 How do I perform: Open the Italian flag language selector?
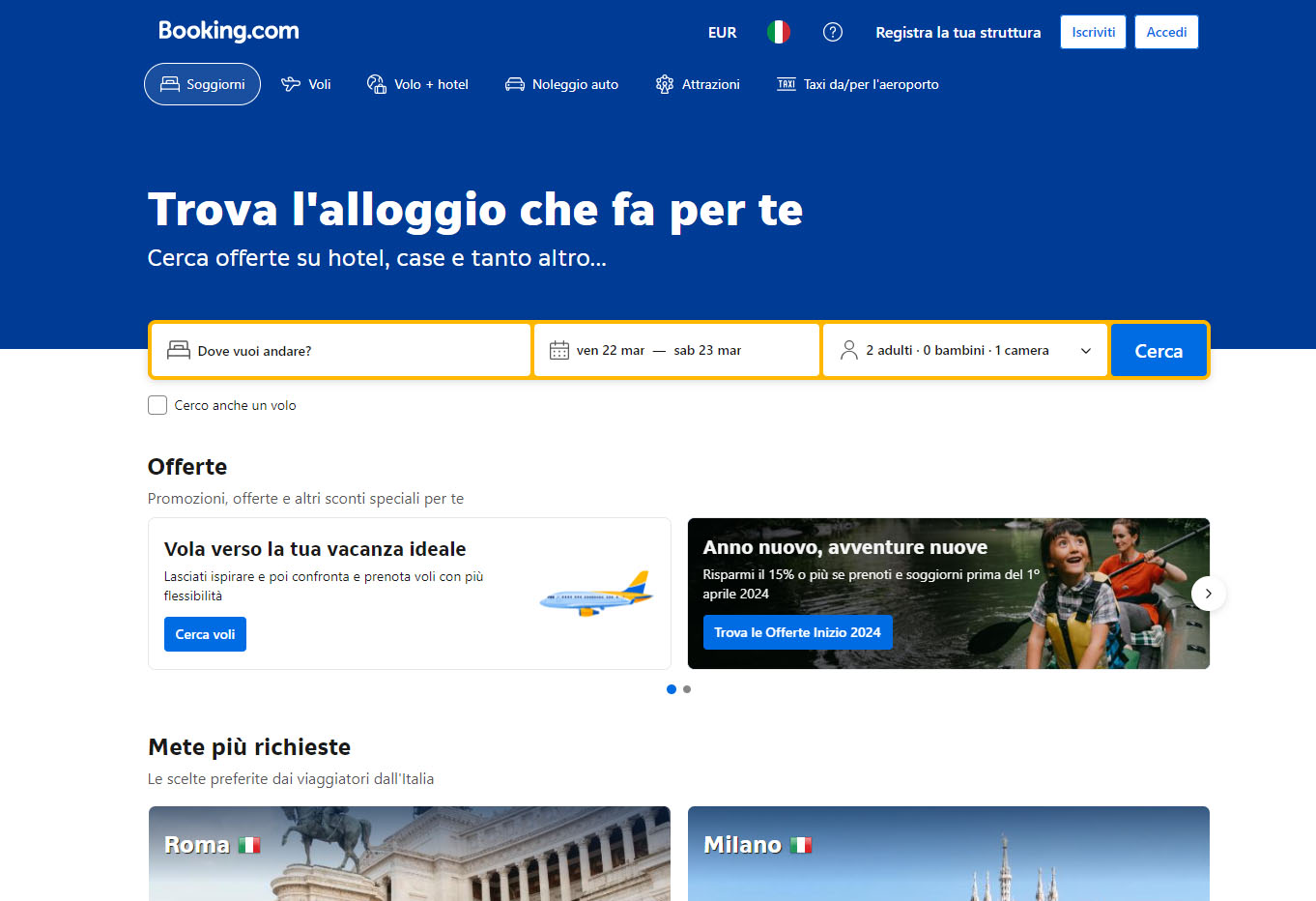click(x=778, y=32)
